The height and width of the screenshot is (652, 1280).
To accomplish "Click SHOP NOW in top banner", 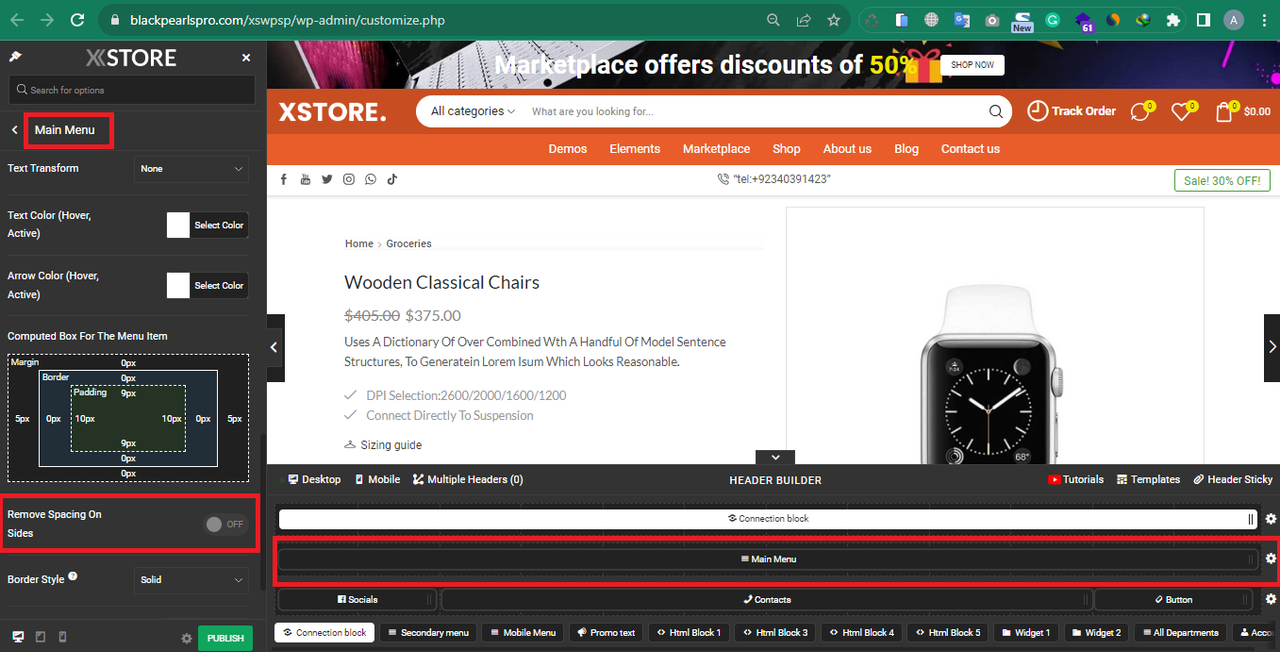I will tap(972, 65).
